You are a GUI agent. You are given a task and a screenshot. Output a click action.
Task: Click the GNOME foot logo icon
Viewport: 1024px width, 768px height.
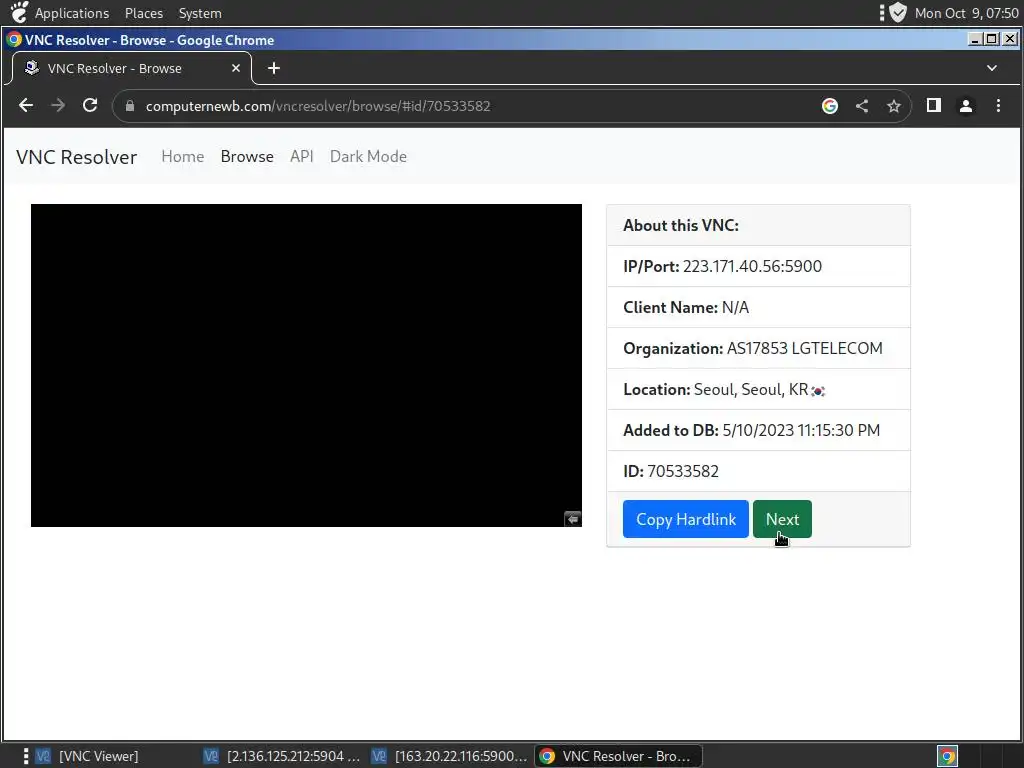click(20, 12)
